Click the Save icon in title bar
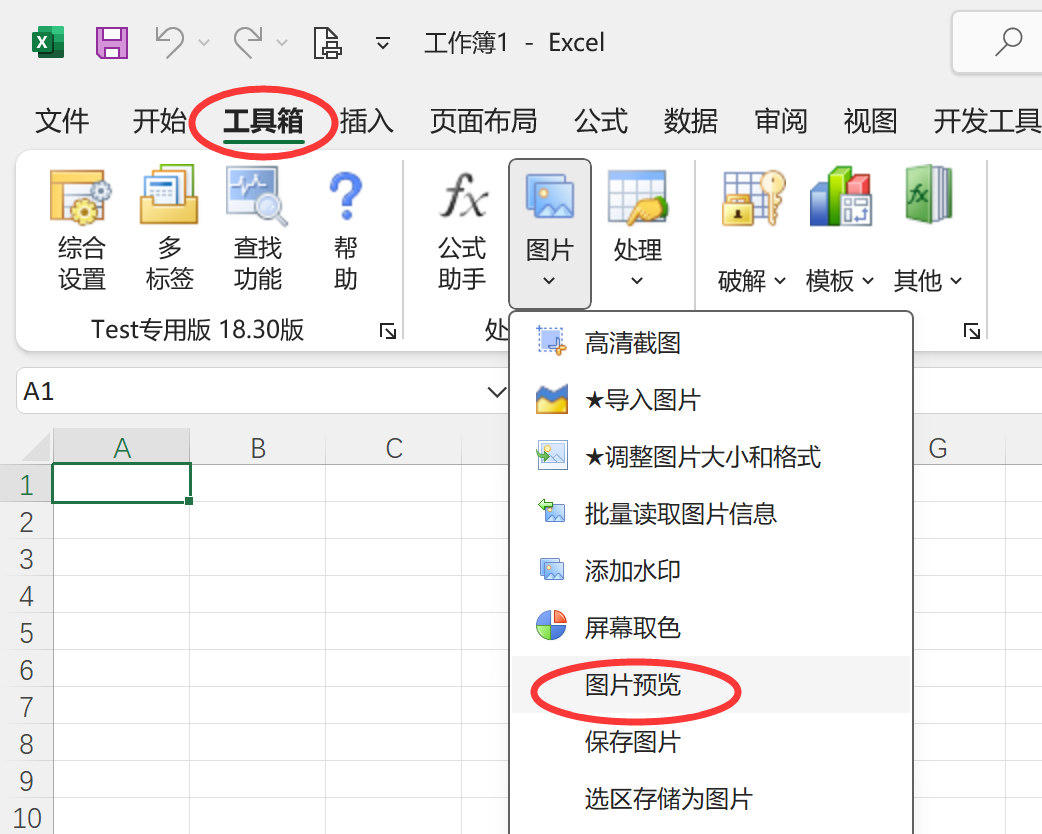1042x834 pixels. pos(112,43)
